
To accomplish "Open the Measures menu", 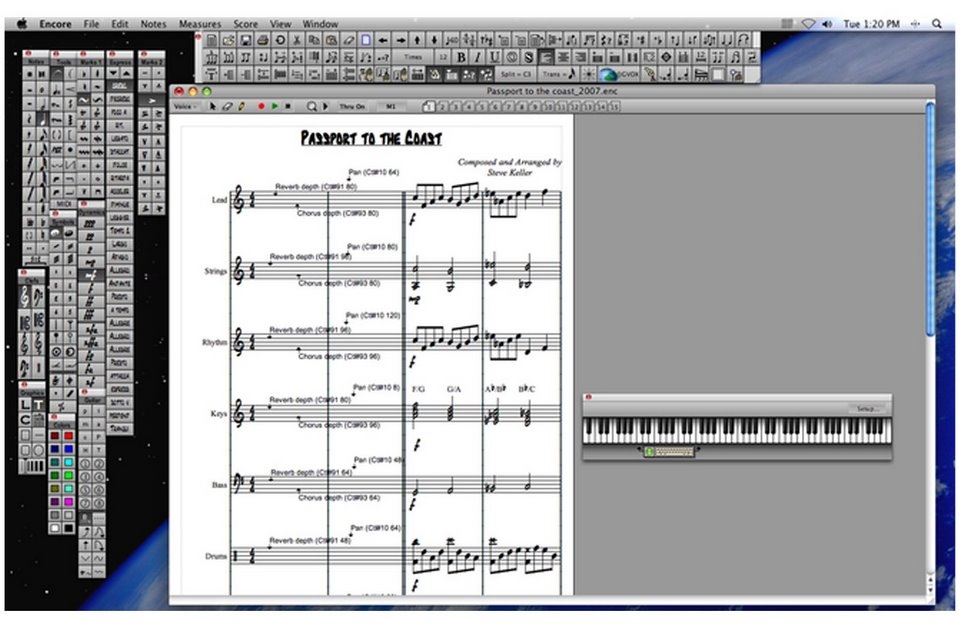I will coord(200,24).
